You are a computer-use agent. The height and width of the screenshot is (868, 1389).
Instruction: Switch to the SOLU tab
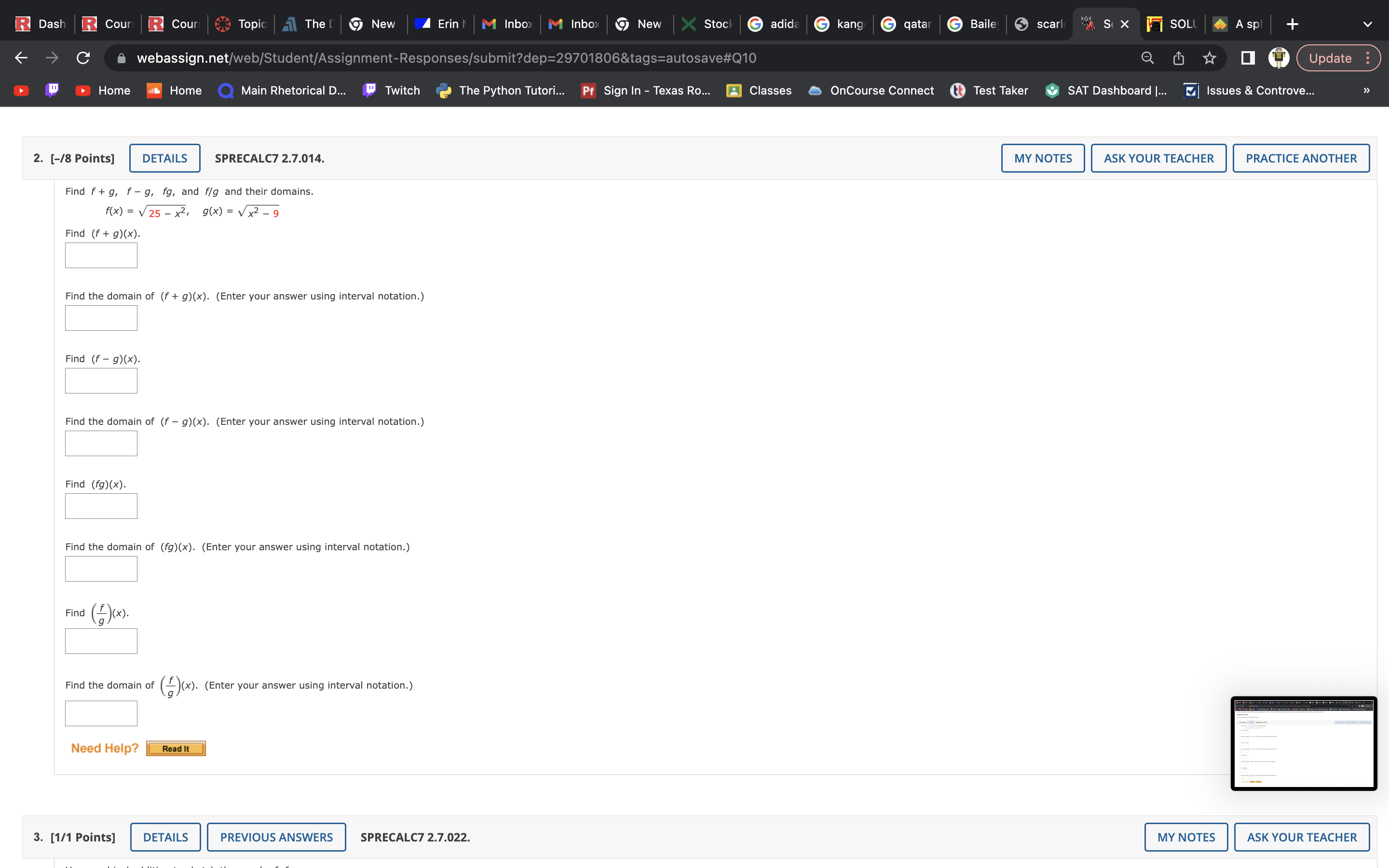(x=1171, y=24)
